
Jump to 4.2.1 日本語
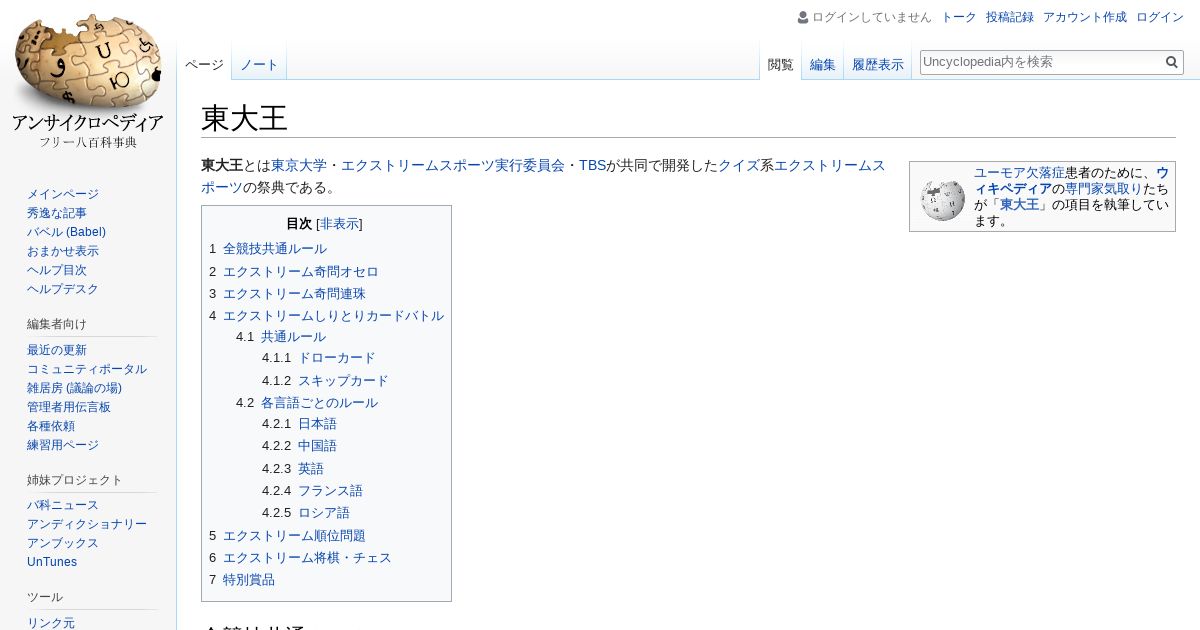[317, 424]
